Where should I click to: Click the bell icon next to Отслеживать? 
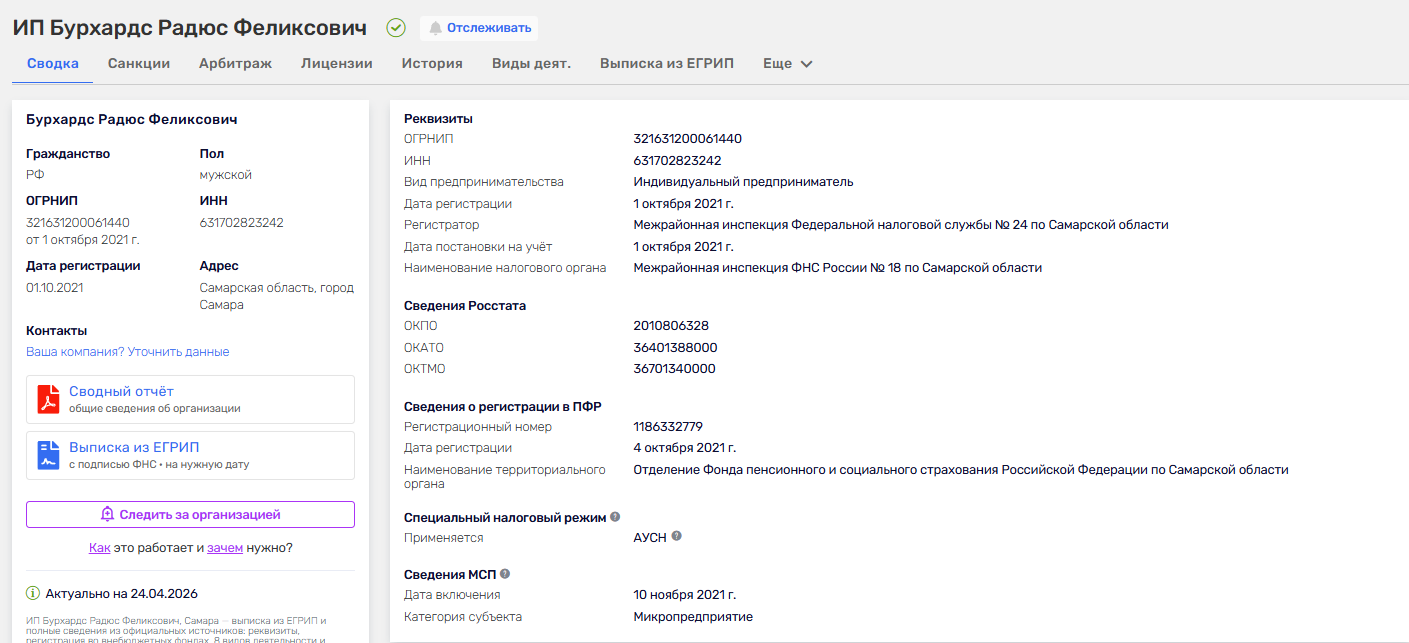coord(435,28)
